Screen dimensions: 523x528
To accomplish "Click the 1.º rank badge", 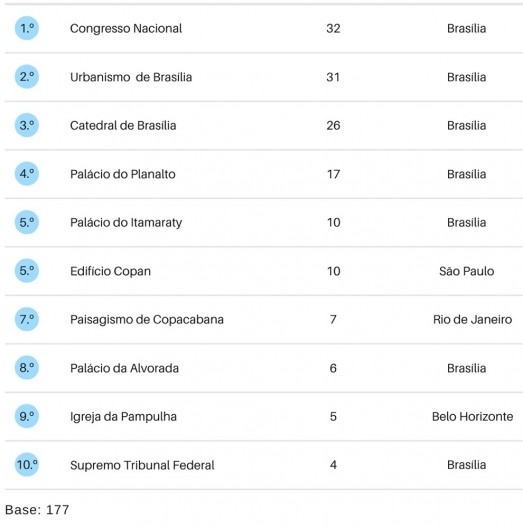I will [27, 28].
